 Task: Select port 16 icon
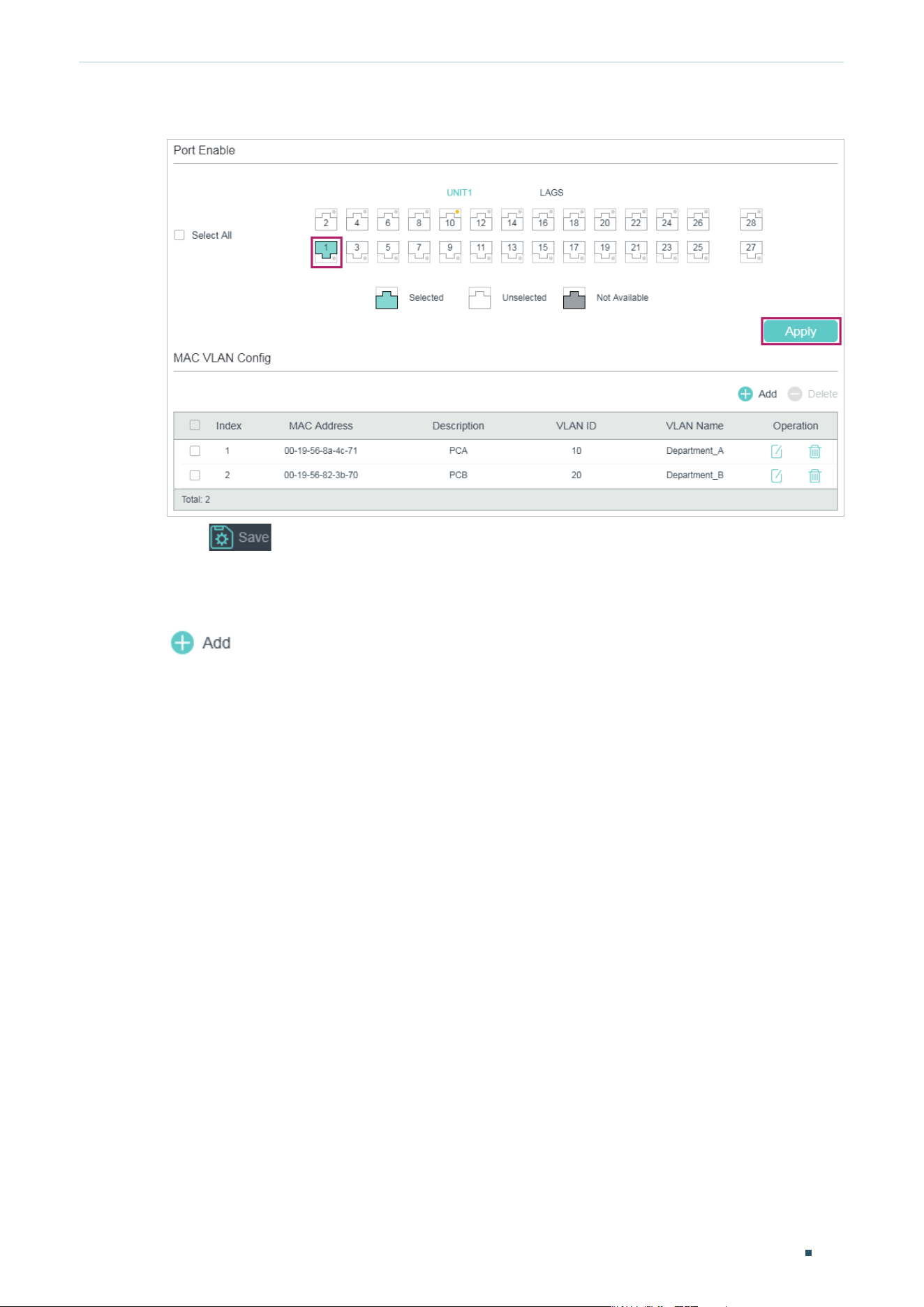tap(543, 219)
